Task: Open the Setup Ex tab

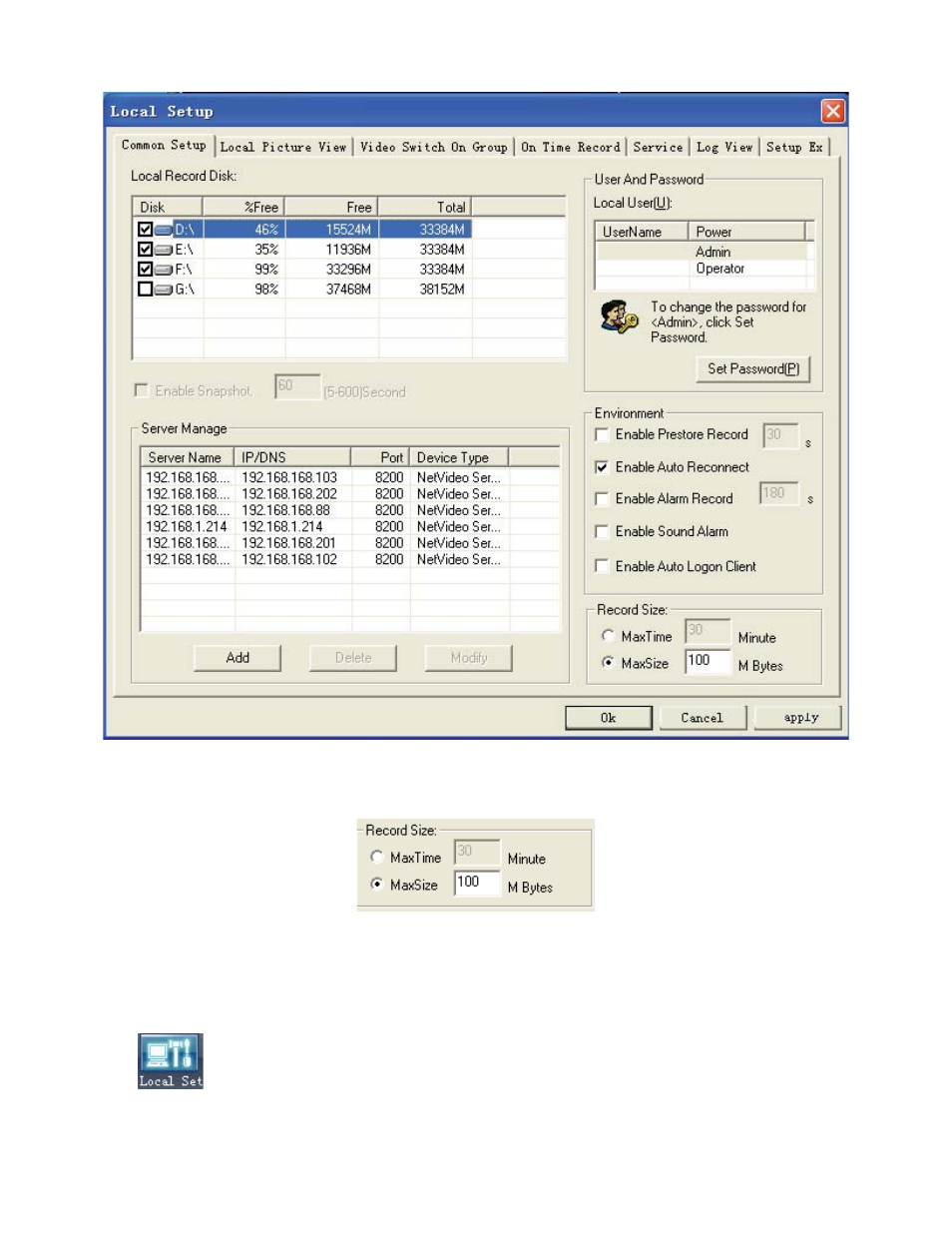Action: pos(794,148)
